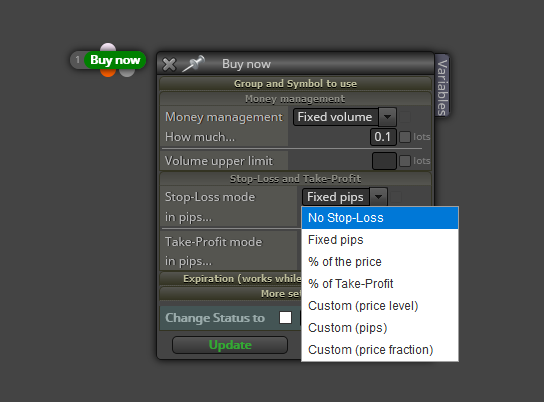Click the orange bottom connector of Buy now block
544x402 pixels.
click(x=108, y=72)
